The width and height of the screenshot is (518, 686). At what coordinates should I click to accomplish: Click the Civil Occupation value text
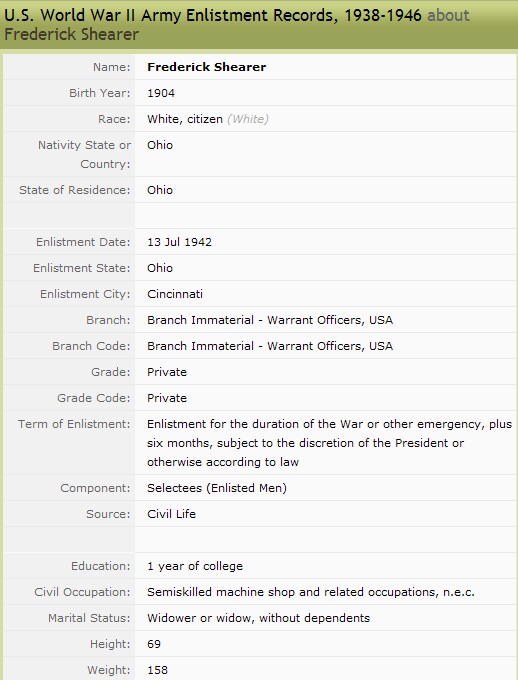tap(311, 592)
